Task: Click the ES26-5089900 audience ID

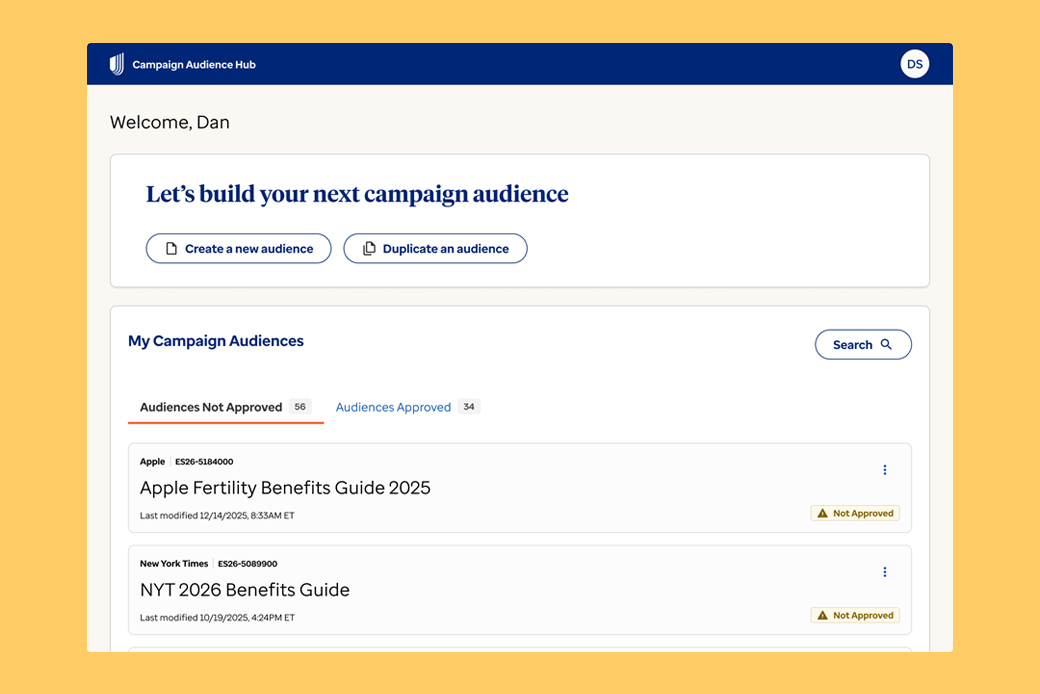Action: tap(247, 564)
